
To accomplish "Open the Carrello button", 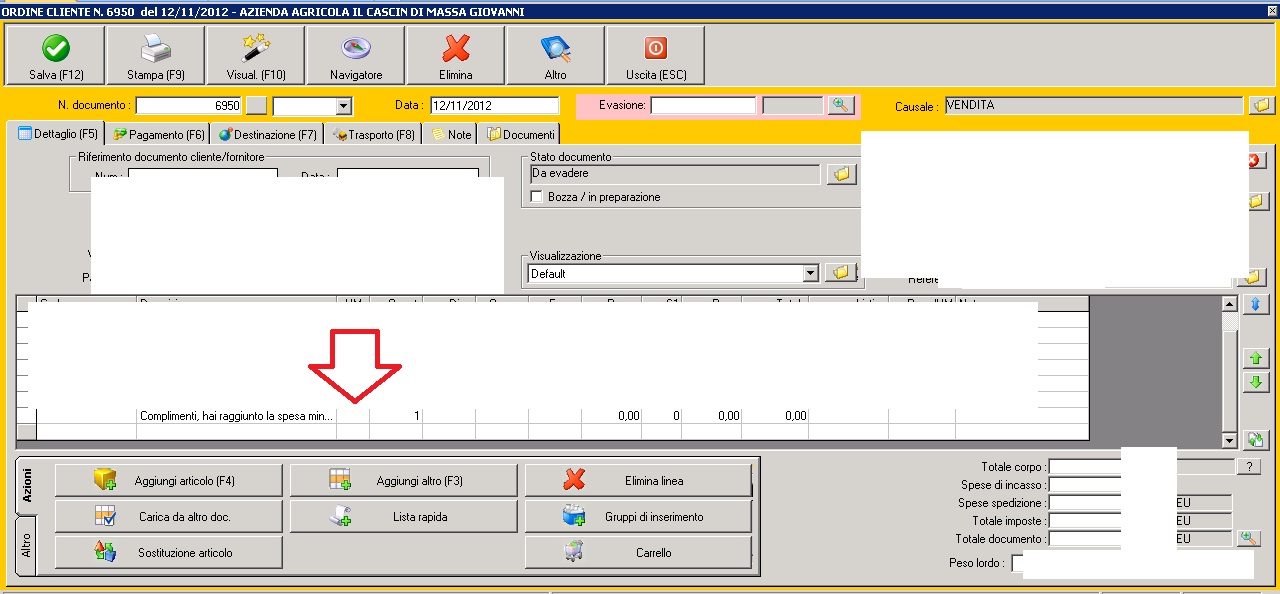I will pos(638,553).
